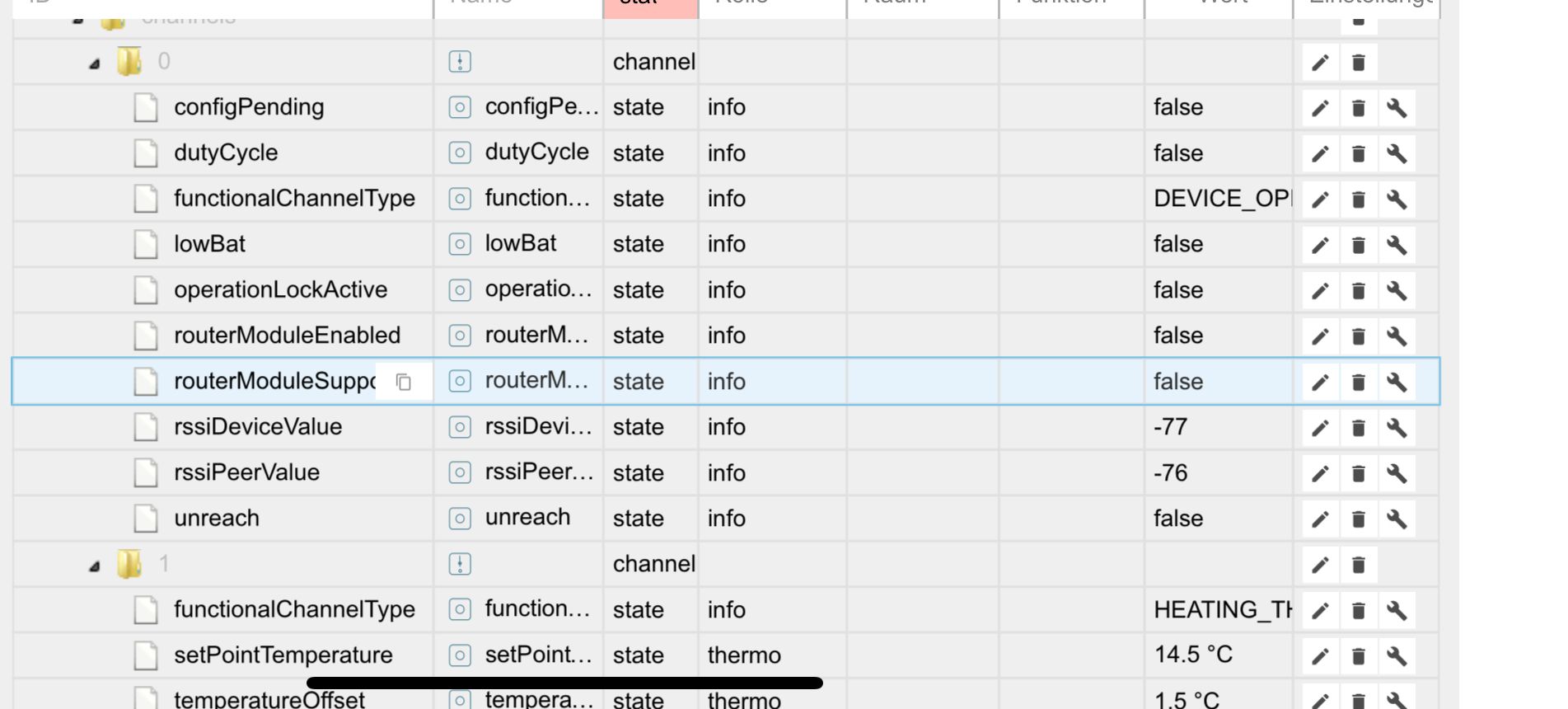Edit the configPending state
This screenshot has height=709, width=1568.
(x=1320, y=108)
